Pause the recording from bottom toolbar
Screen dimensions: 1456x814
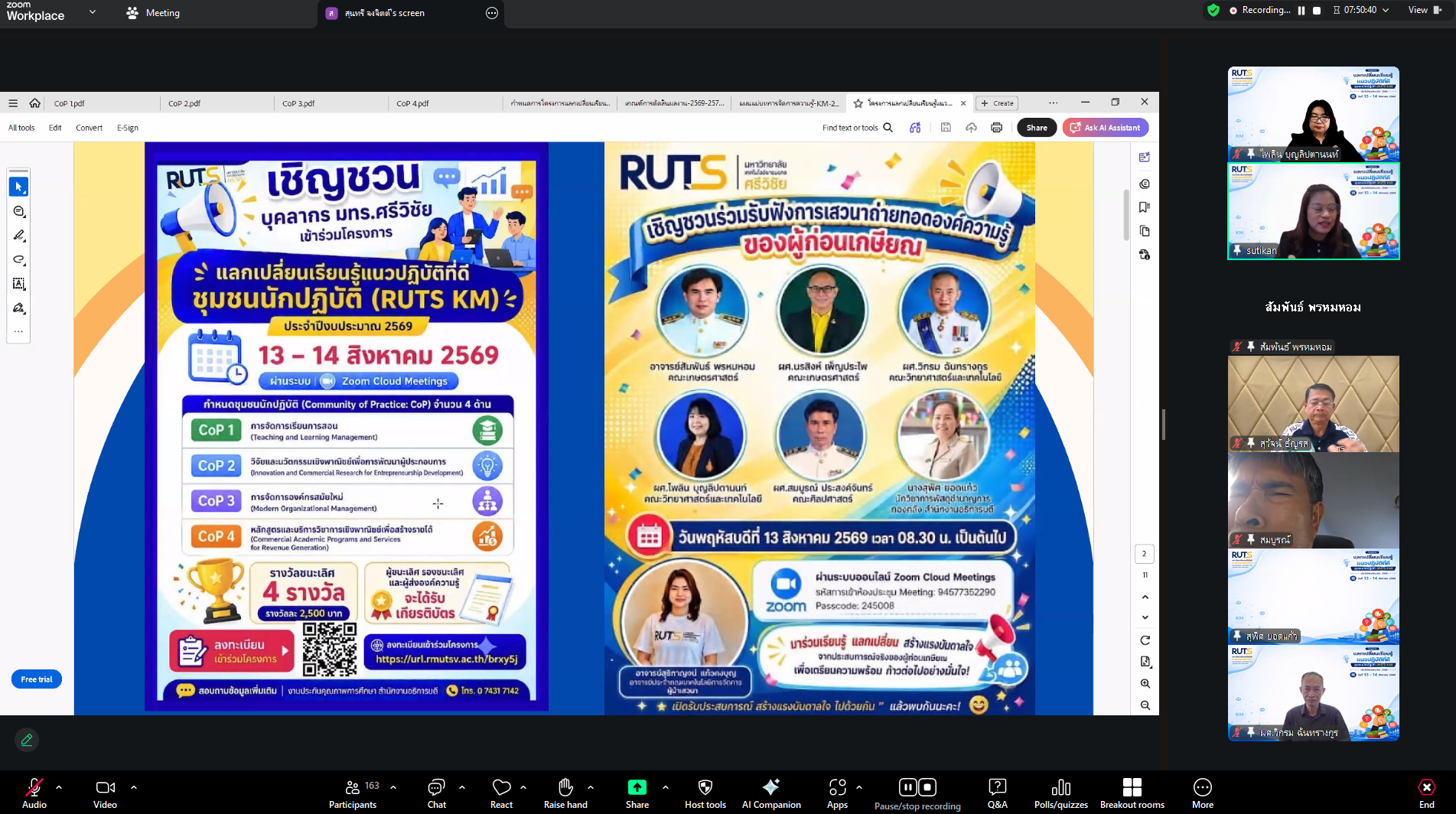click(x=907, y=787)
